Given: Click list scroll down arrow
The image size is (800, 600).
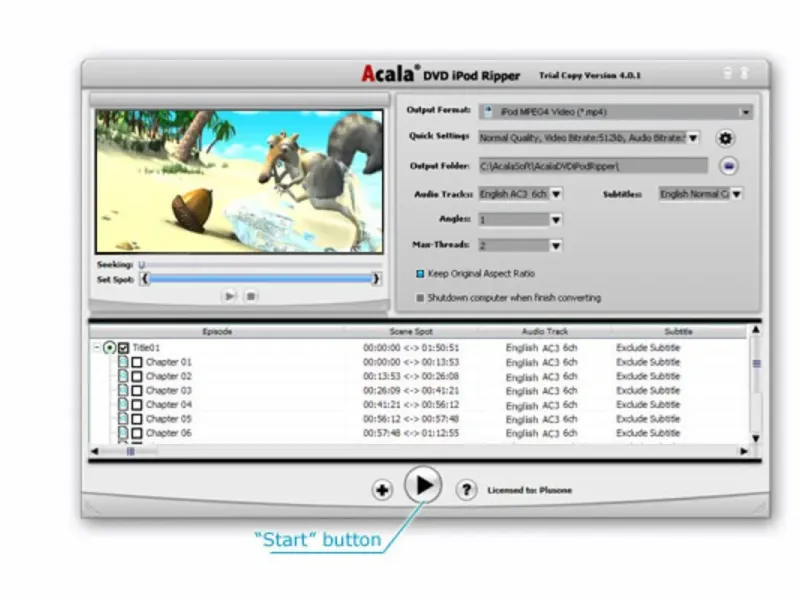Looking at the screenshot, I should (x=756, y=438).
